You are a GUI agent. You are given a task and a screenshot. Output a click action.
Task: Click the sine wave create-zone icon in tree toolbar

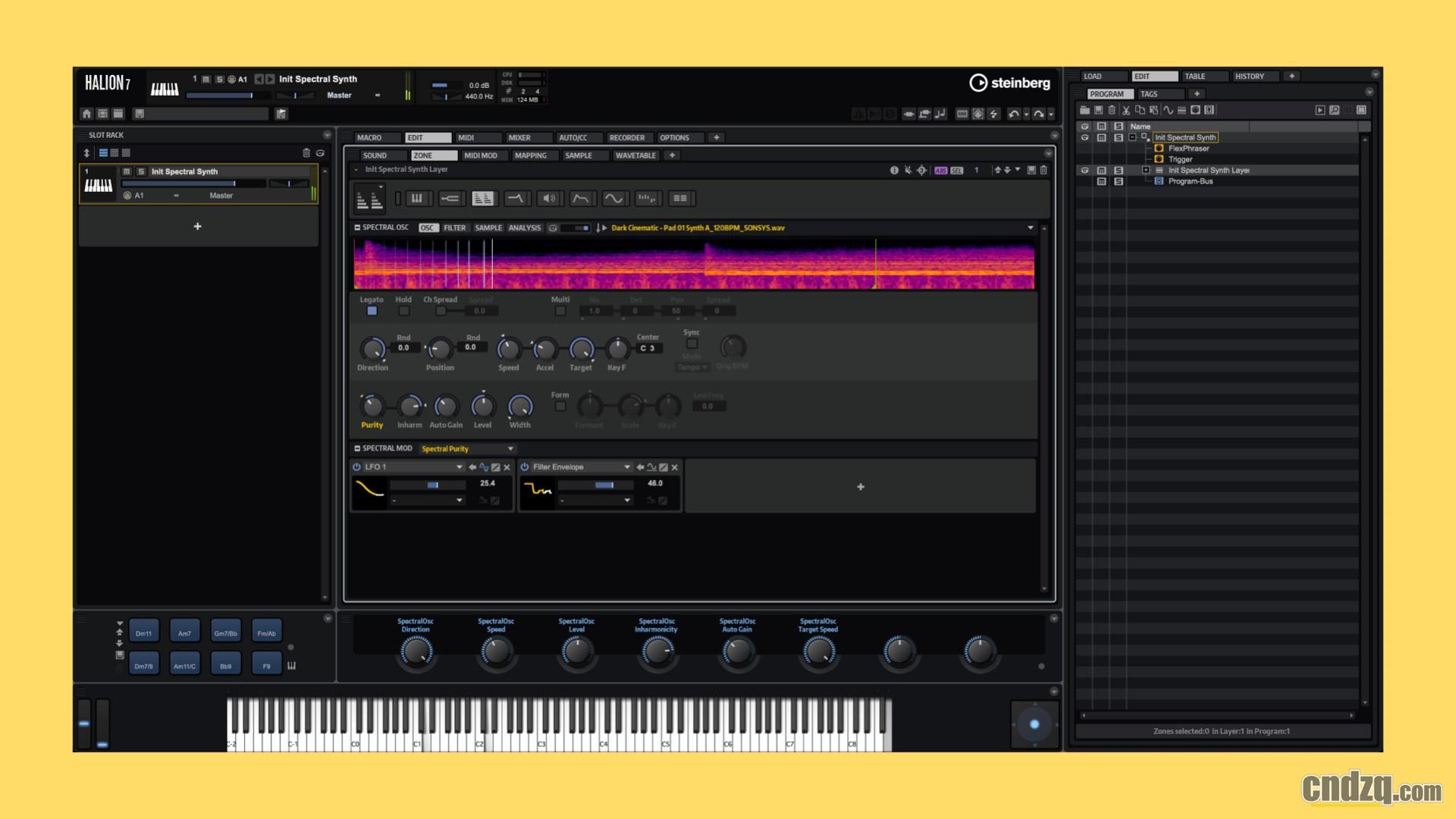pos(1168,110)
